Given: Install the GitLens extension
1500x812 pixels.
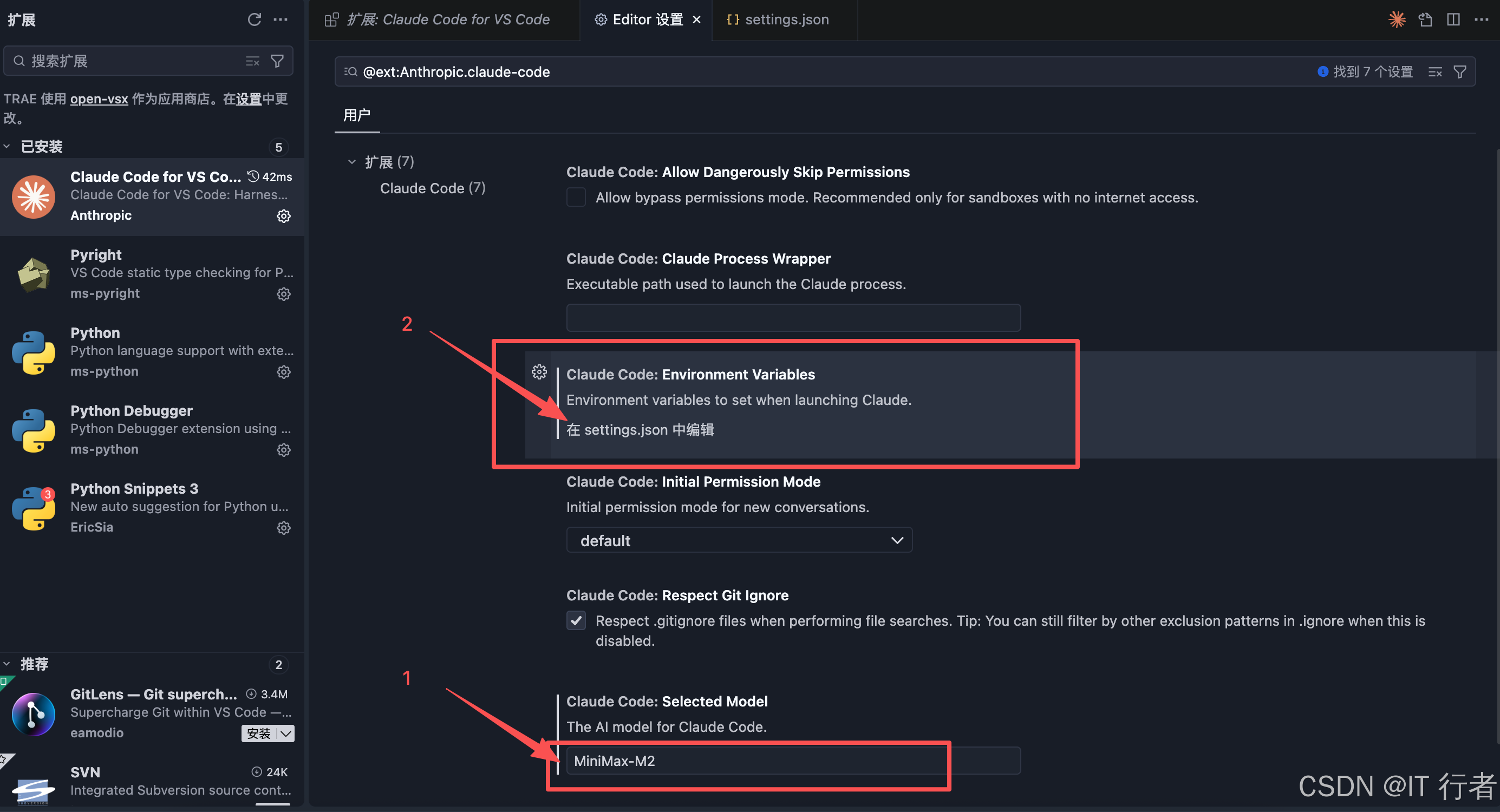Looking at the screenshot, I should (258, 733).
